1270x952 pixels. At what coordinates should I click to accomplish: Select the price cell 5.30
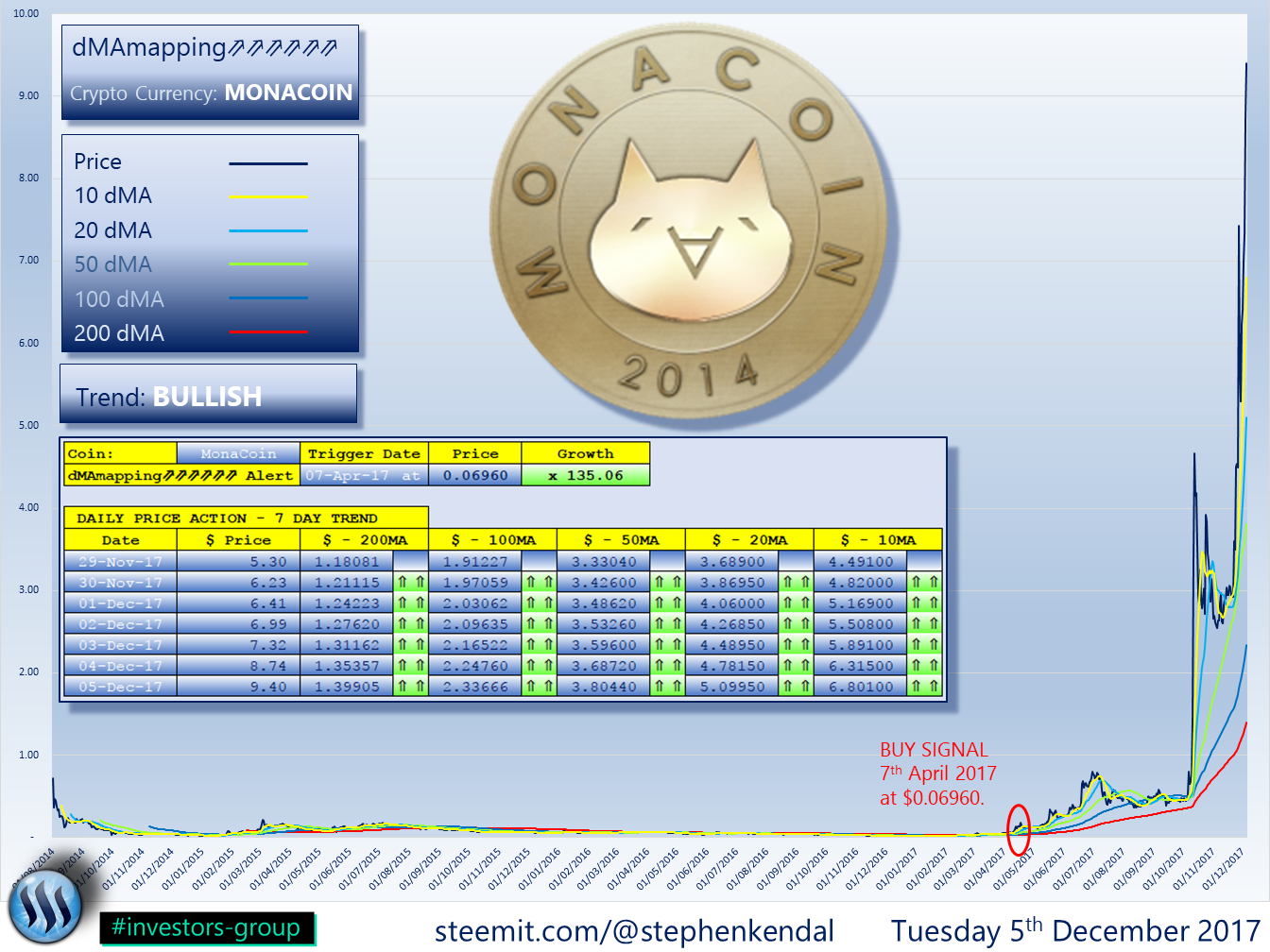238,562
